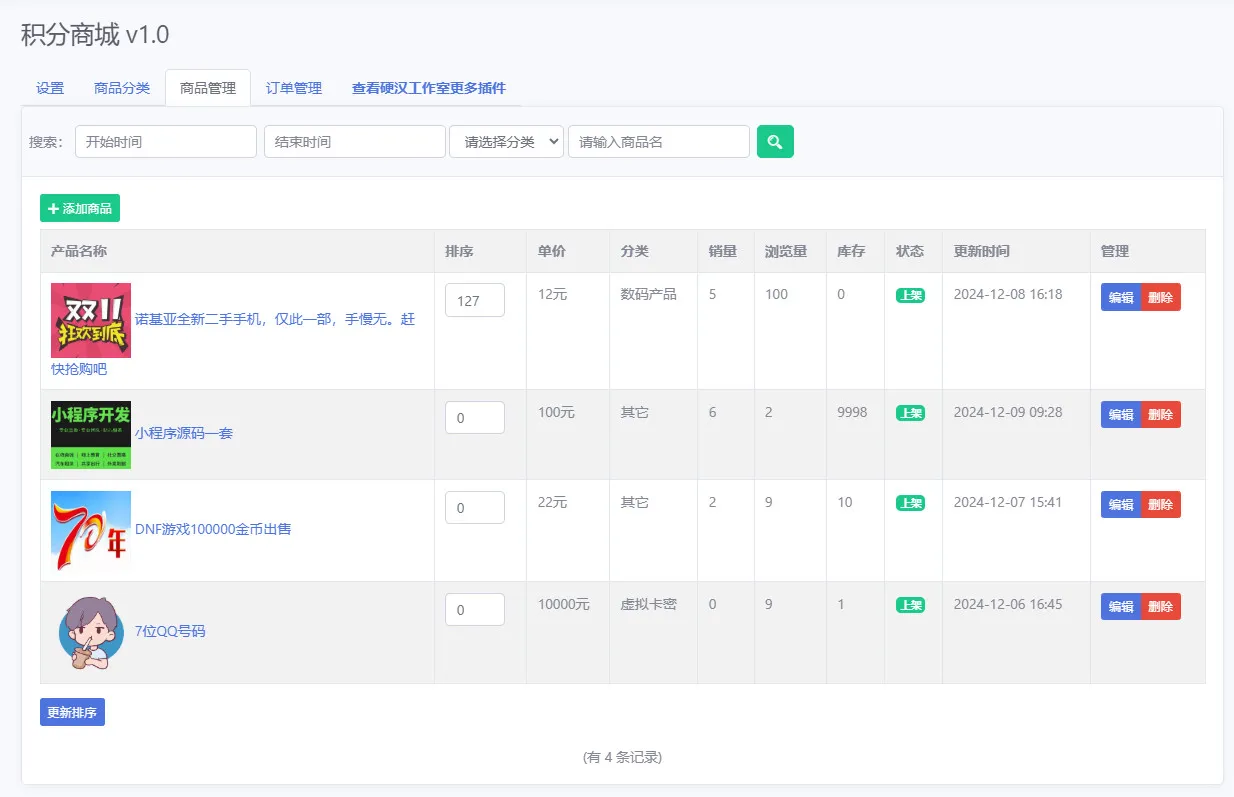This screenshot has width=1234, height=797.
Task: Focus the sort order field showing 127
Action: point(475,300)
